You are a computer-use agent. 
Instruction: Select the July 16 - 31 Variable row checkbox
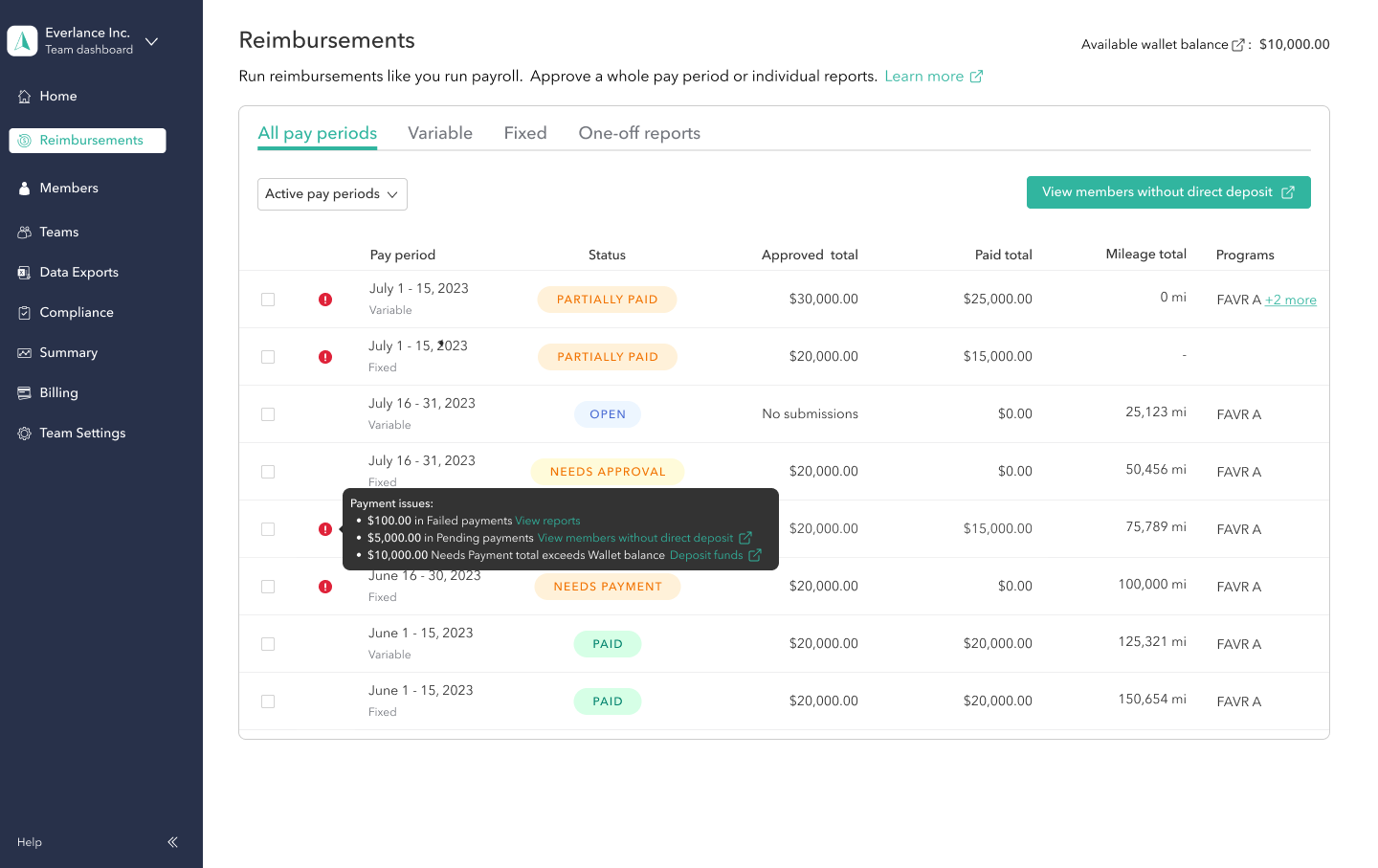(x=268, y=413)
